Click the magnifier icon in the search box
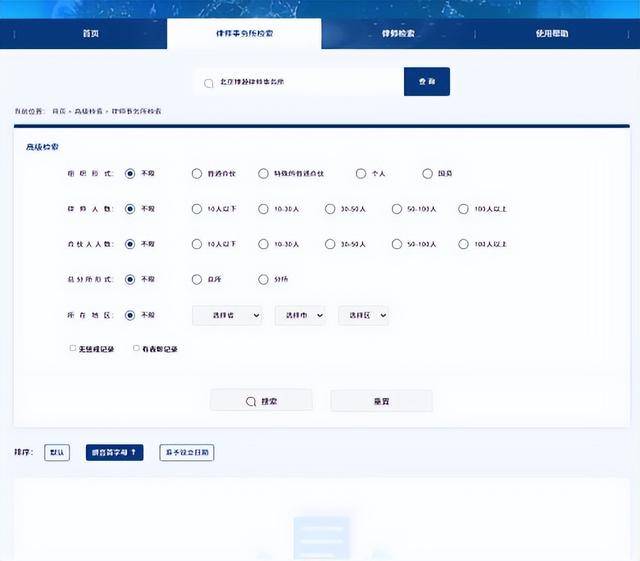 [209, 83]
